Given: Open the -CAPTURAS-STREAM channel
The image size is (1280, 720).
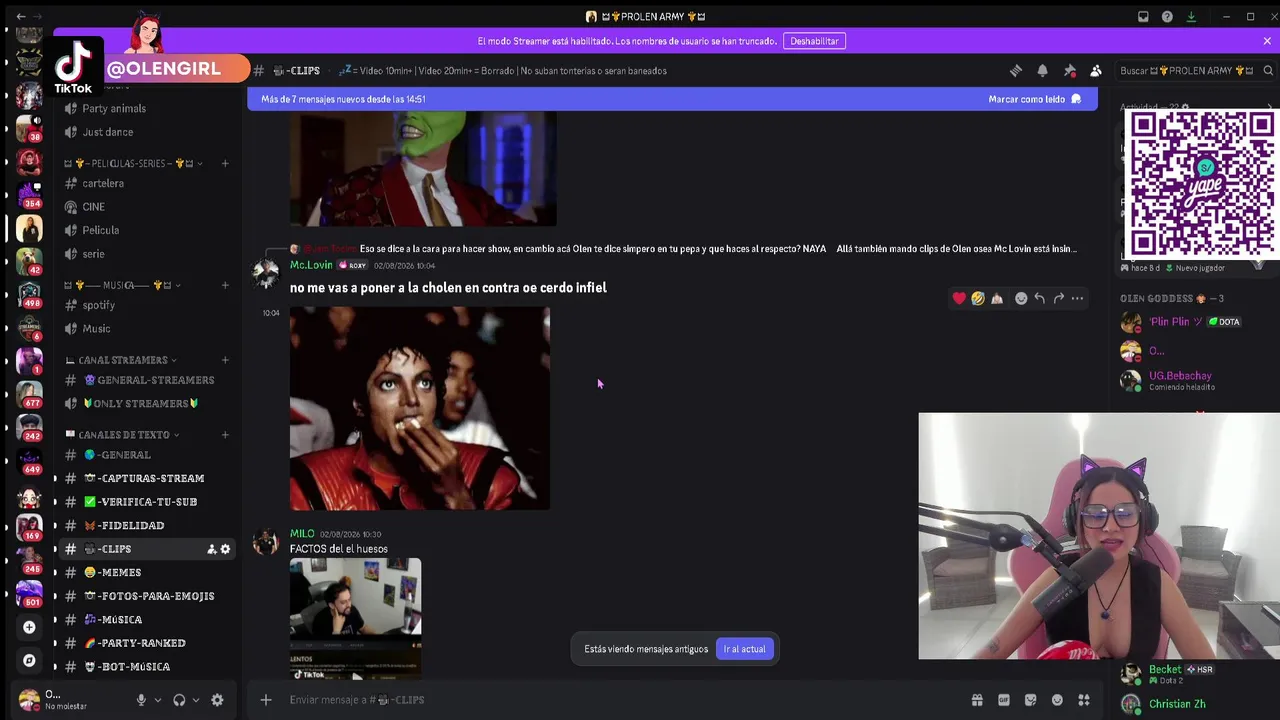Looking at the screenshot, I should [x=146, y=478].
